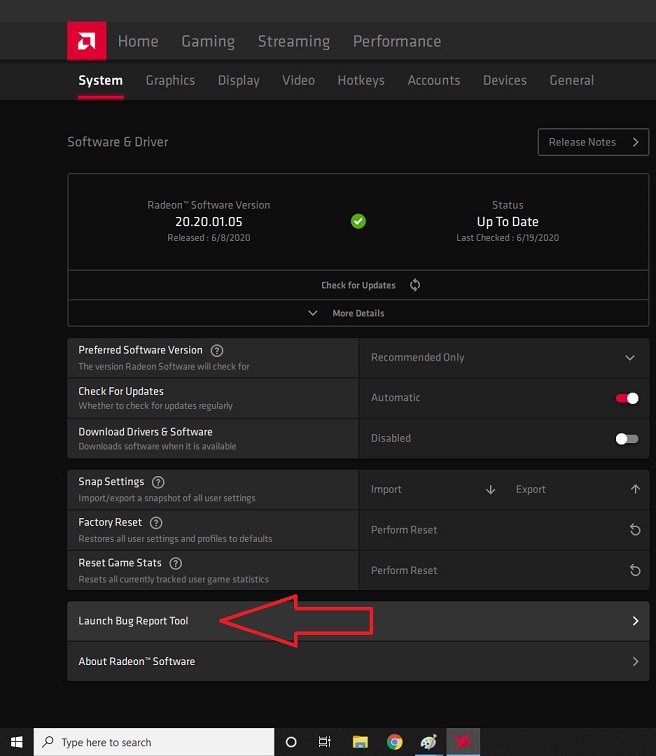Enable the Download Drivers & Software toggle
The height and width of the screenshot is (756, 656).
pyautogui.click(x=627, y=438)
